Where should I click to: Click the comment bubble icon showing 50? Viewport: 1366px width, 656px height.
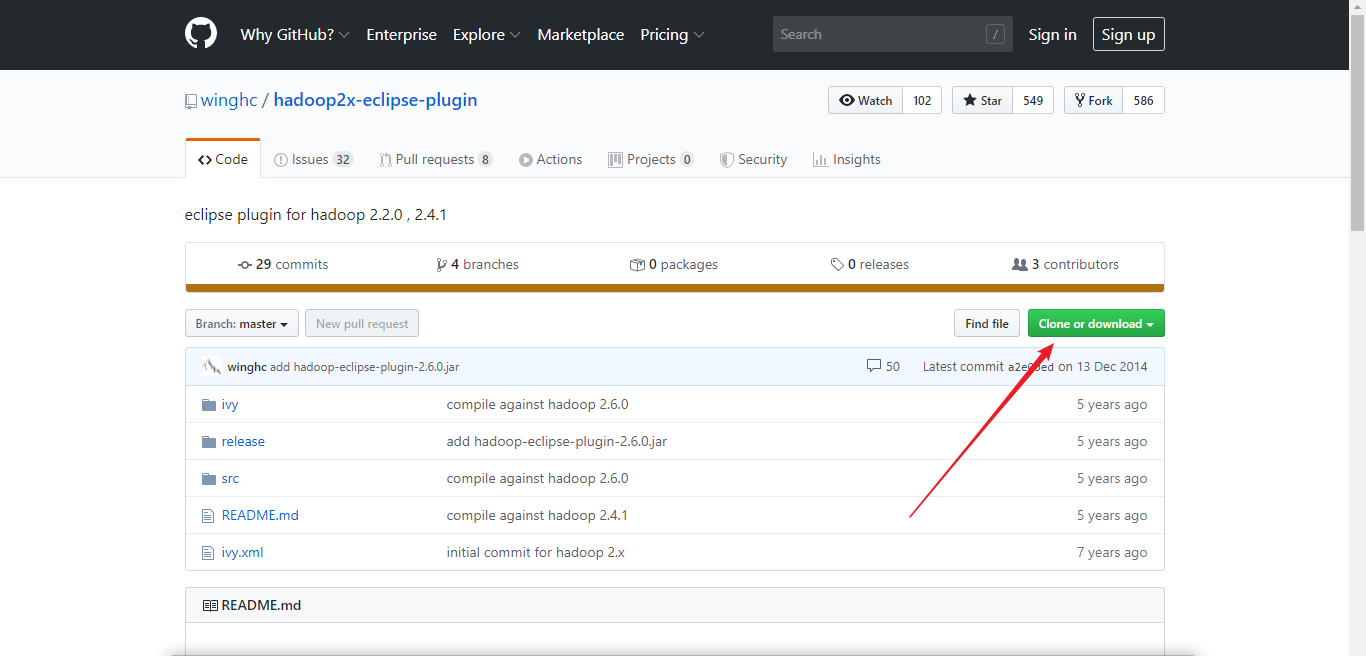click(x=874, y=366)
